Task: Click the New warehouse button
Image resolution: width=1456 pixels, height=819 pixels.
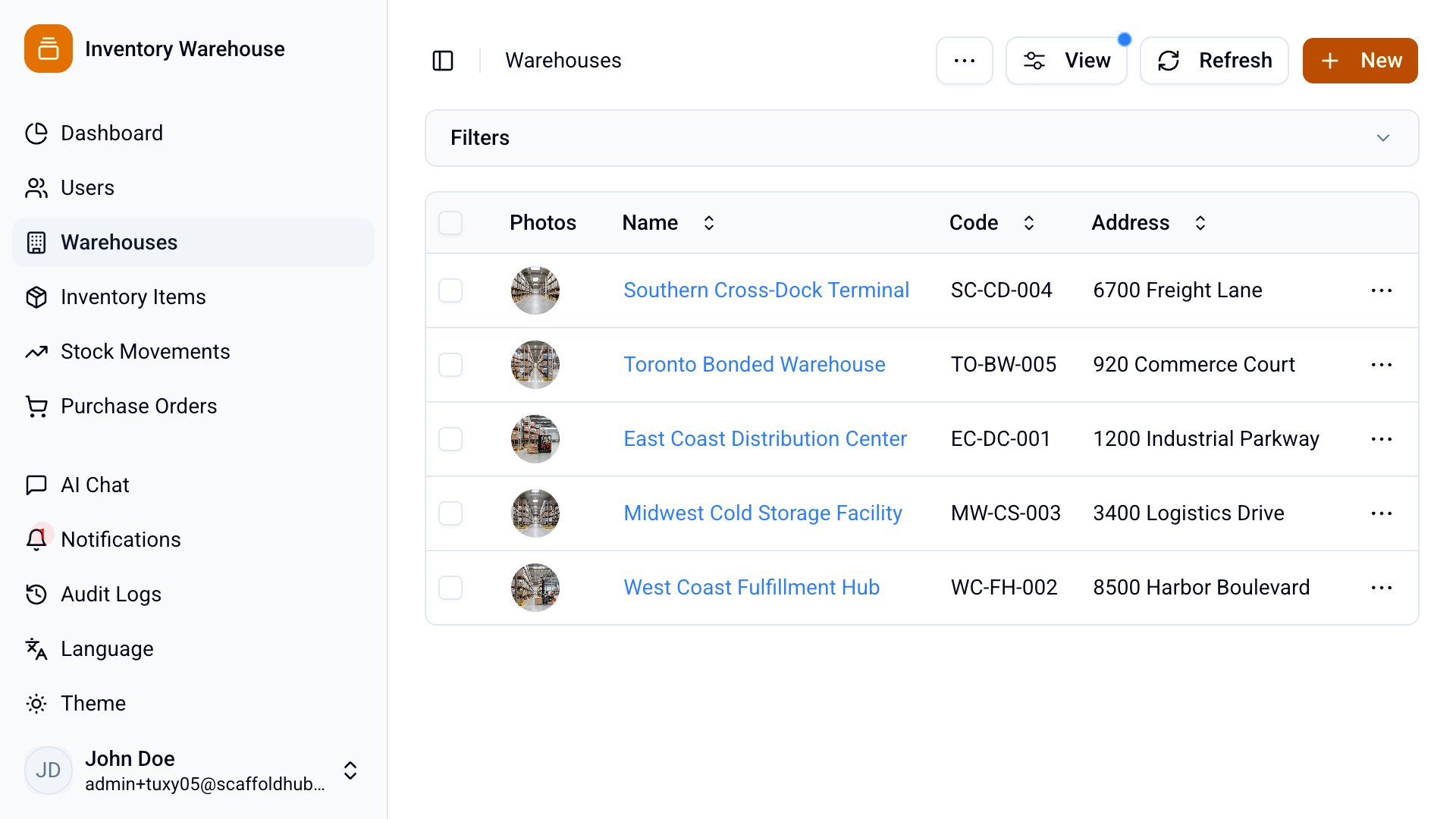Action: pos(1360,61)
